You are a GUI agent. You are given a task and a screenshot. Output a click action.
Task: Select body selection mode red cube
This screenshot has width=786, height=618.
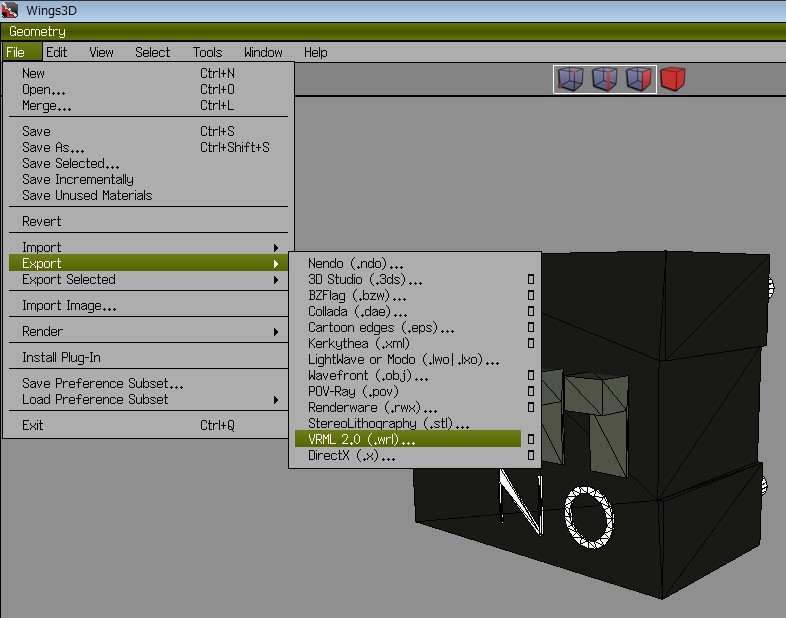point(673,79)
